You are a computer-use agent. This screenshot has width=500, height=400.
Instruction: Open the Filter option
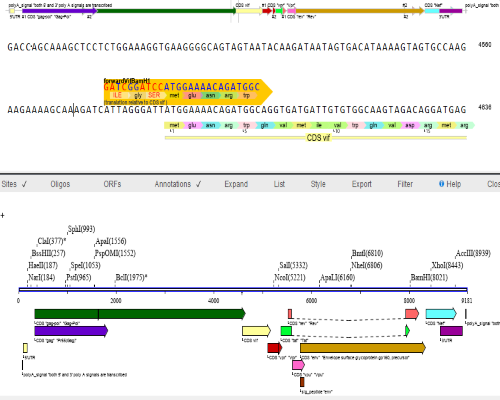[405, 184]
